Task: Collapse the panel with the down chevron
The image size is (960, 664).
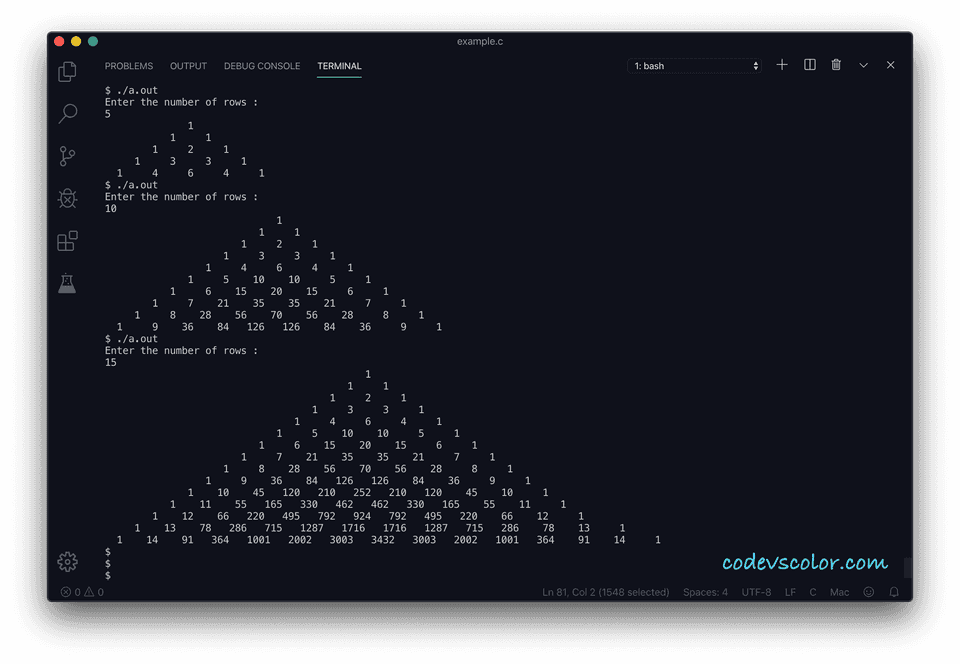Action: pyautogui.click(x=863, y=64)
